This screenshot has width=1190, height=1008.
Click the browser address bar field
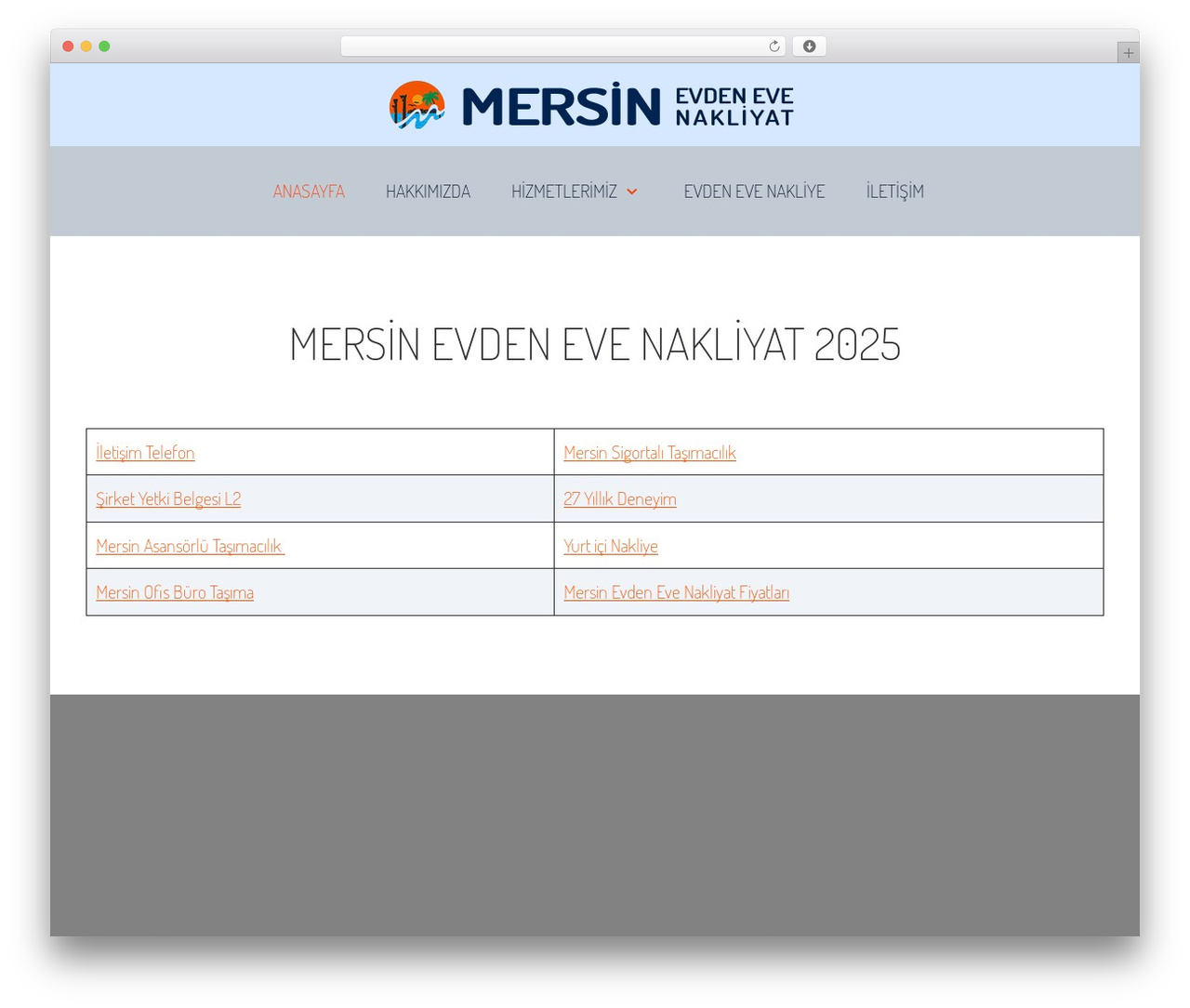click(x=563, y=46)
